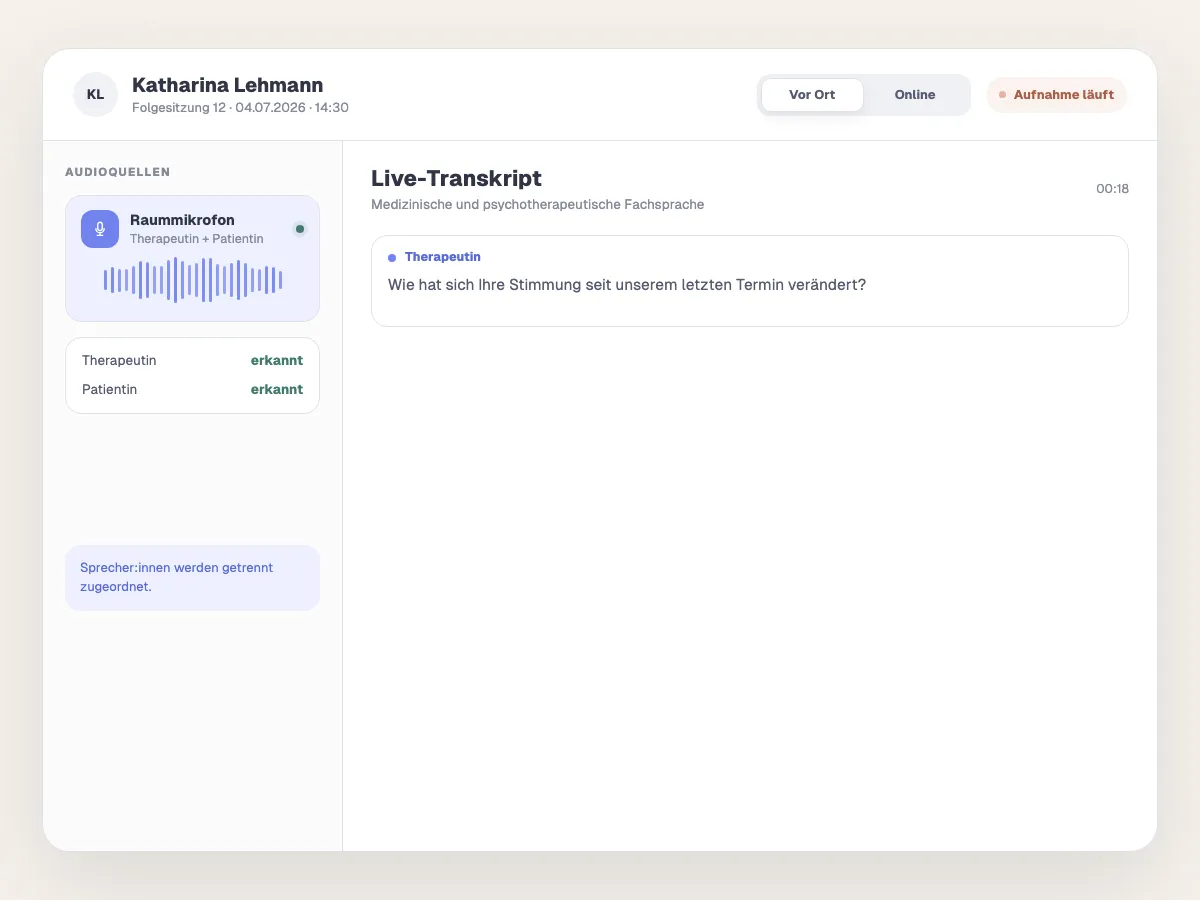1200x900 pixels.
Task: Open the patient name Katharina Lehmann
Action: pyautogui.click(x=228, y=85)
